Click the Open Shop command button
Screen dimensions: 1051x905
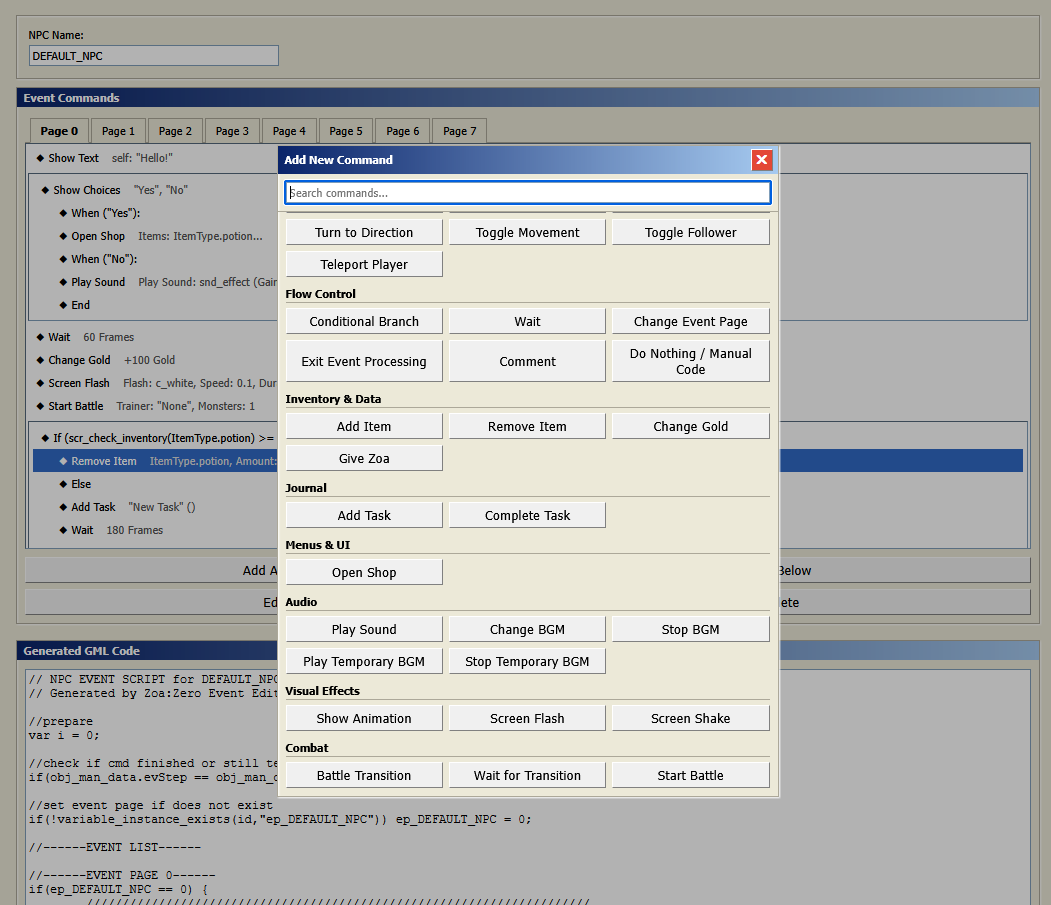tap(364, 572)
